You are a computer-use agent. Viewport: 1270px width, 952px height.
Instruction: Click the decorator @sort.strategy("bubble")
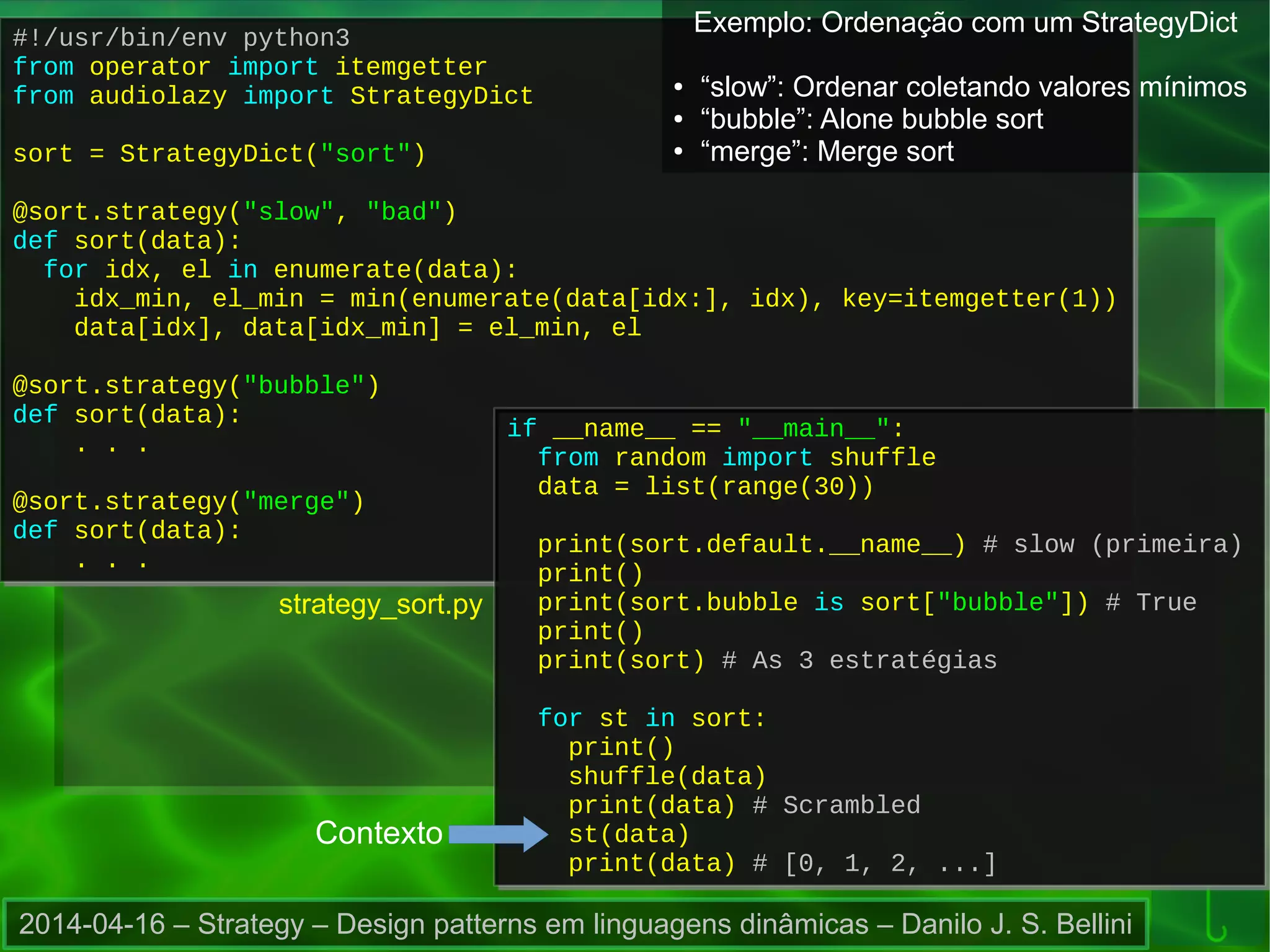point(196,386)
